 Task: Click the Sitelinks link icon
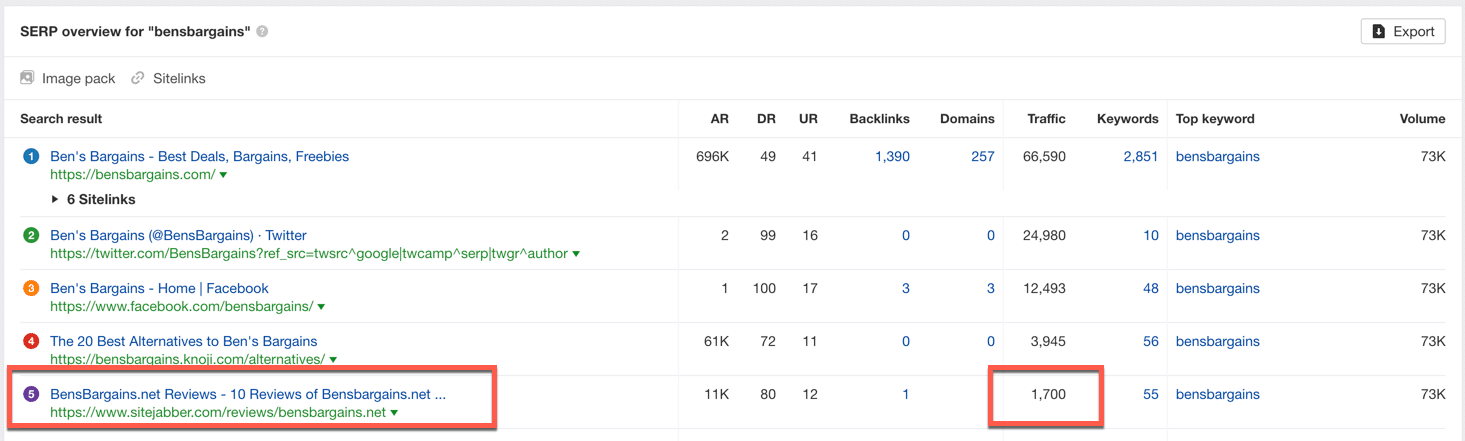click(138, 78)
